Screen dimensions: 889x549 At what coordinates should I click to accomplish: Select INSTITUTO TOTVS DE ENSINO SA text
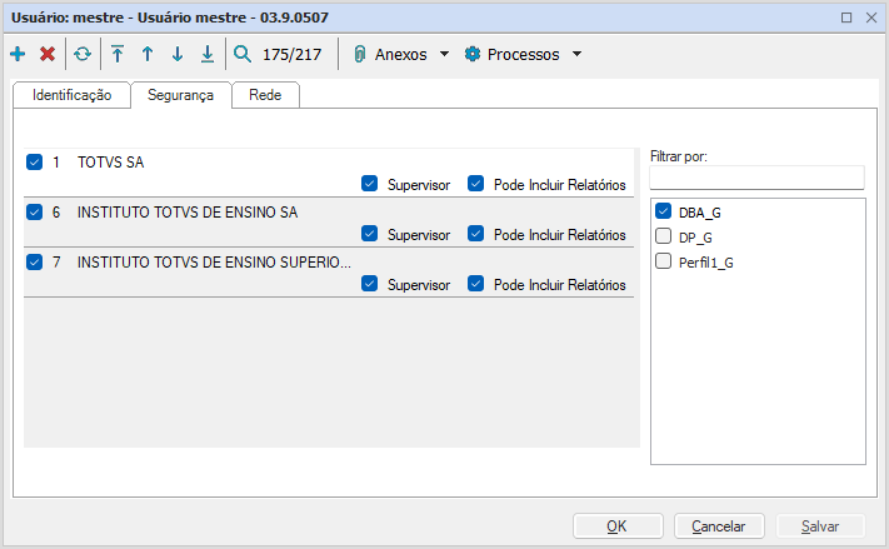point(188,213)
